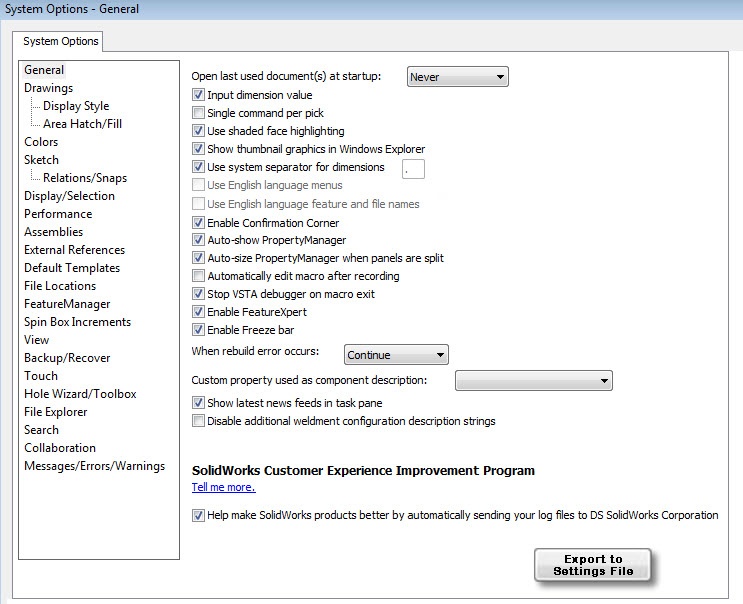The width and height of the screenshot is (743, 604).
Task: Click Export to Settings File button
Action: click(593, 565)
